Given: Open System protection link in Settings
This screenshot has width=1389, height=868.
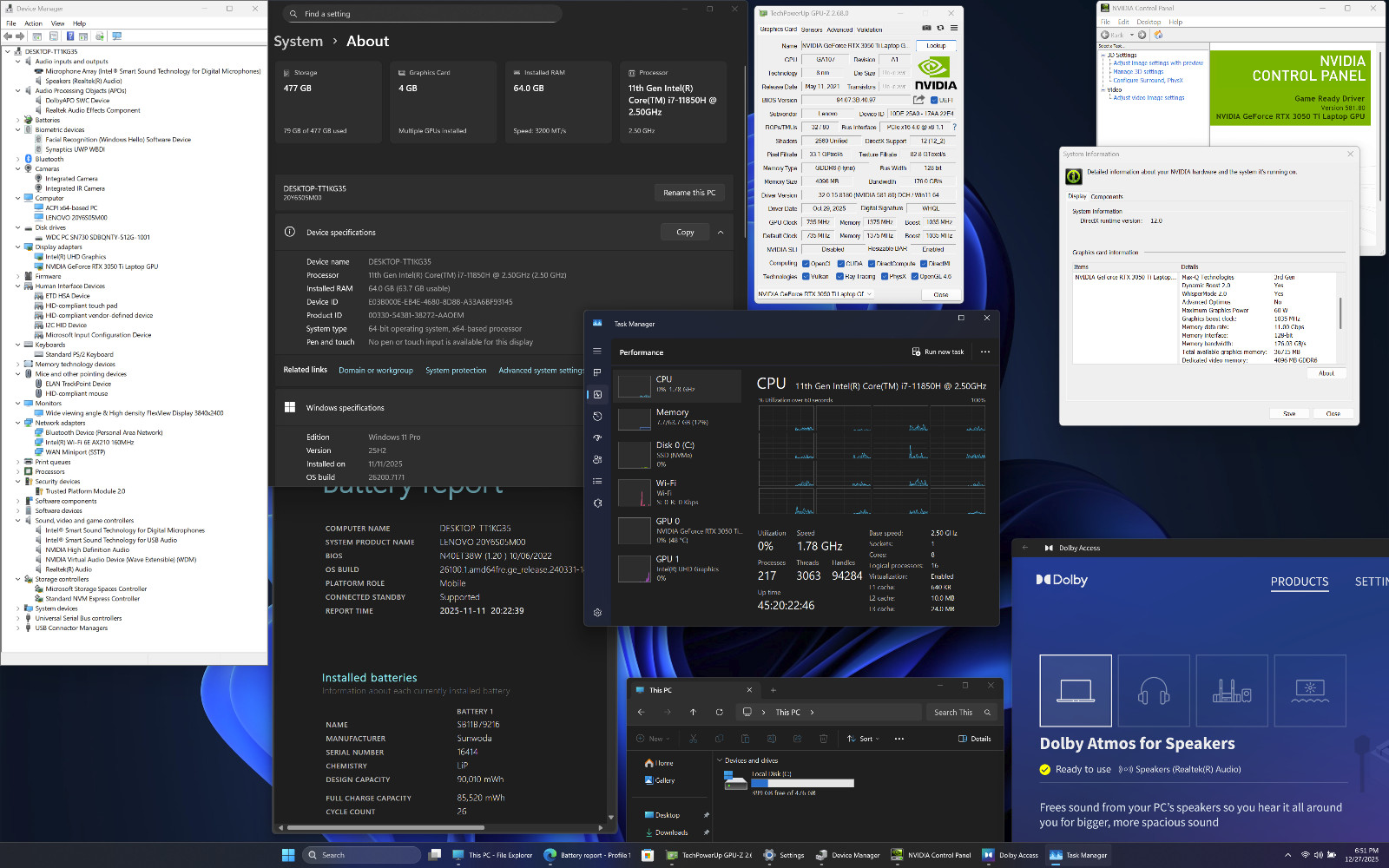Looking at the screenshot, I should coord(456,371).
